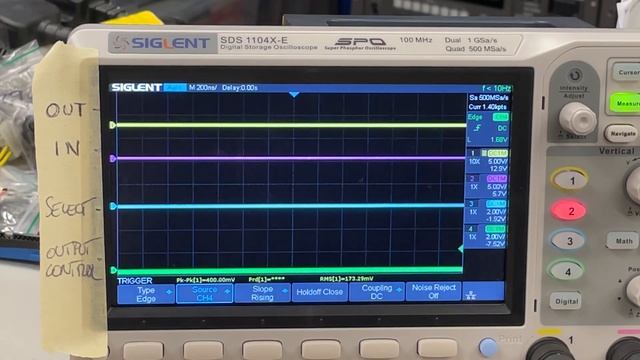The height and width of the screenshot is (360, 640).
Task: Push the softkey below Source CH4
Action: (203, 350)
